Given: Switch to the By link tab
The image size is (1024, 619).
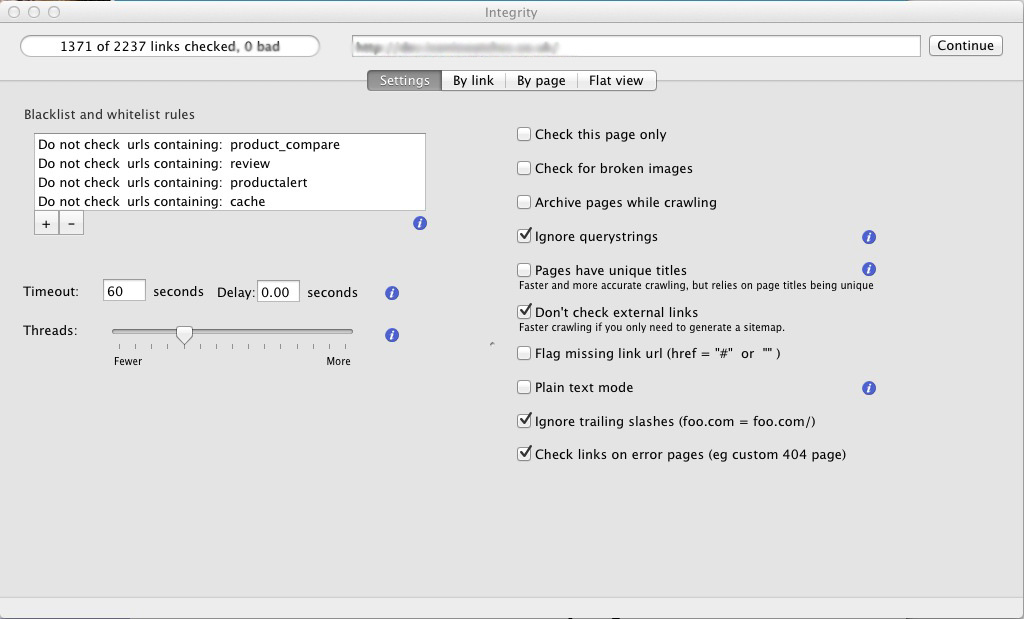Looking at the screenshot, I should [473, 81].
